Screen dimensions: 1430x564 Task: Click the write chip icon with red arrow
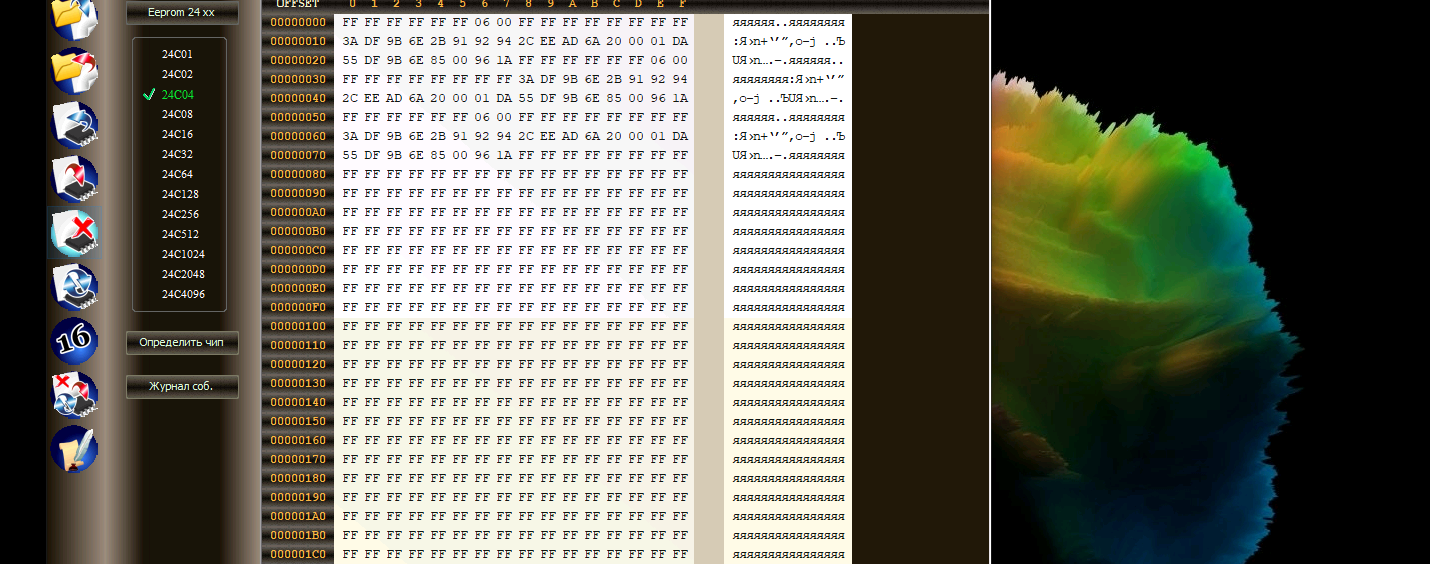tap(74, 179)
